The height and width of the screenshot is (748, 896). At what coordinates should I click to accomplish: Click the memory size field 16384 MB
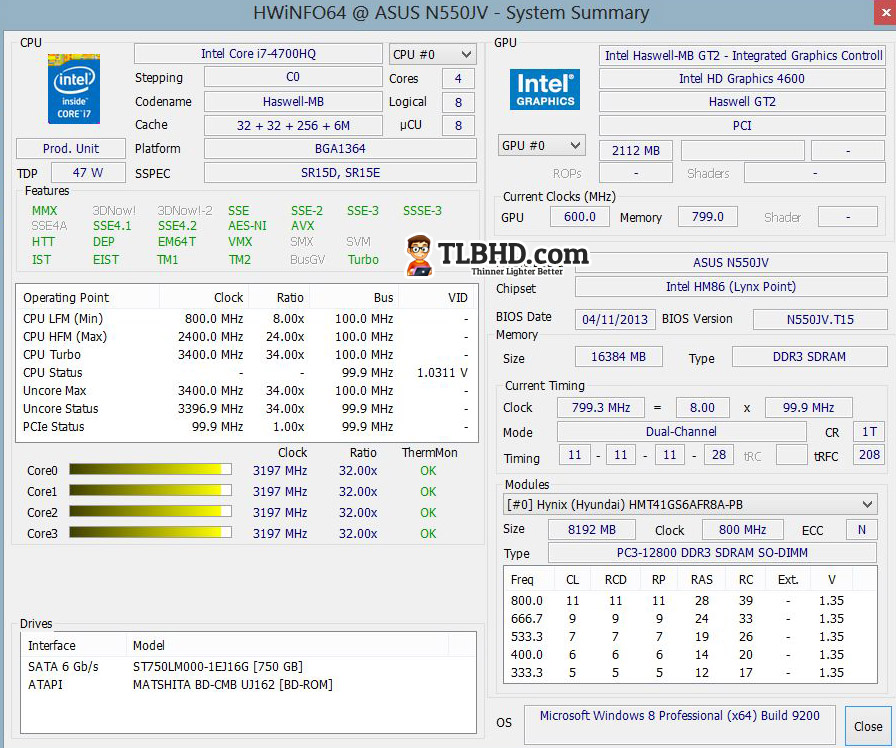[x=618, y=357]
